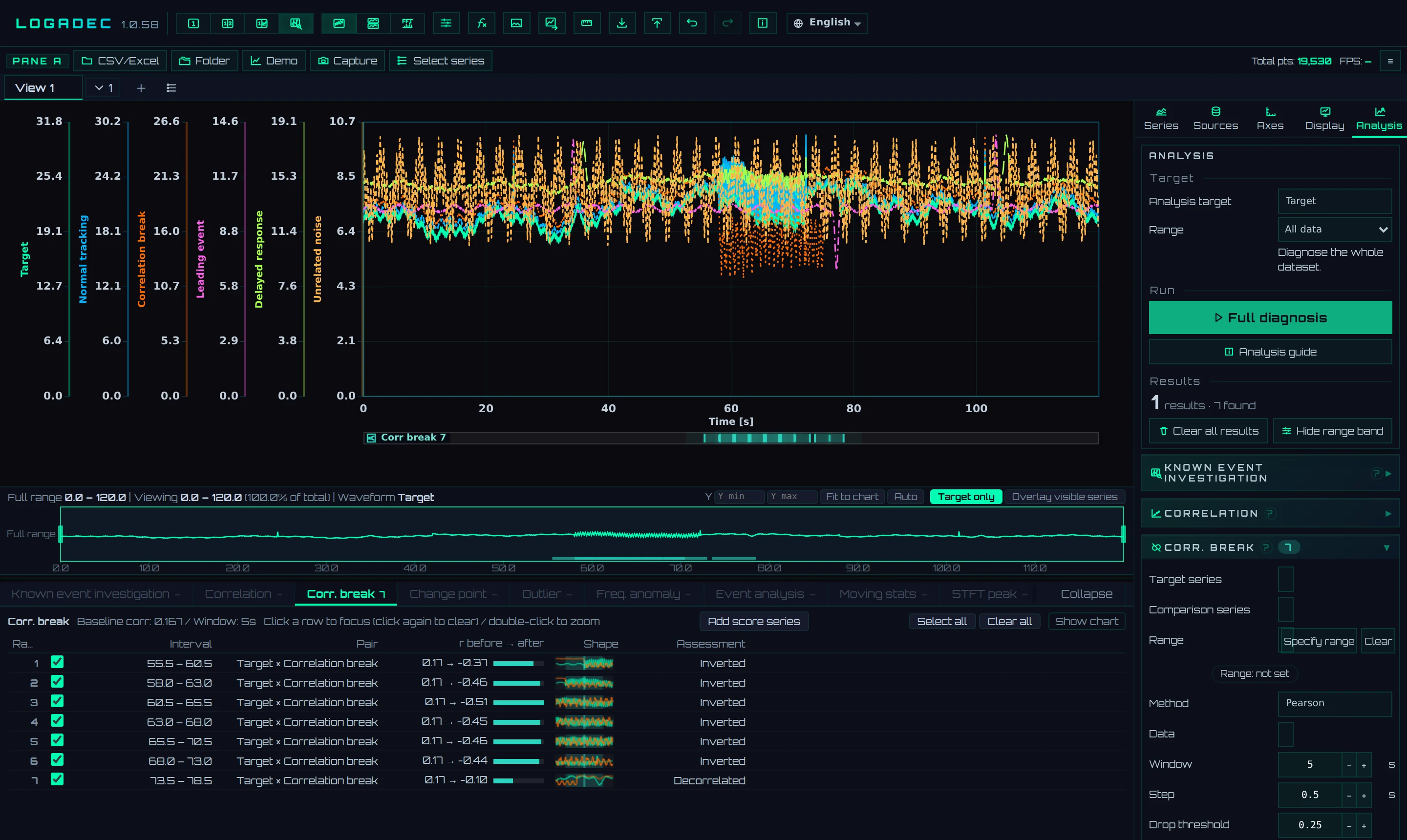This screenshot has height=840, width=1407.
Task: Switch to the Axes tab
Action: point(1270,118)
